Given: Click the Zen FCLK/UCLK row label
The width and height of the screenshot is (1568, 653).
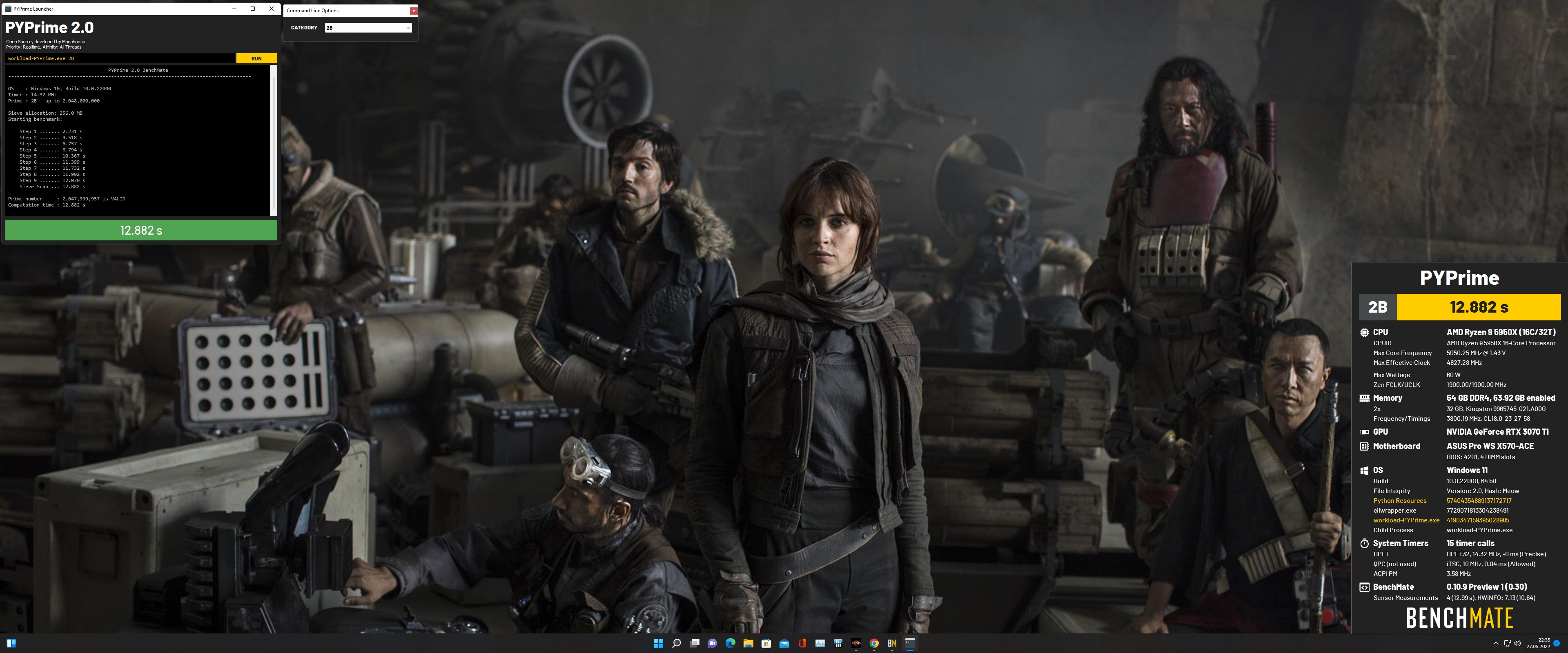Looking at the screenshot, I should pos(1396,384).
